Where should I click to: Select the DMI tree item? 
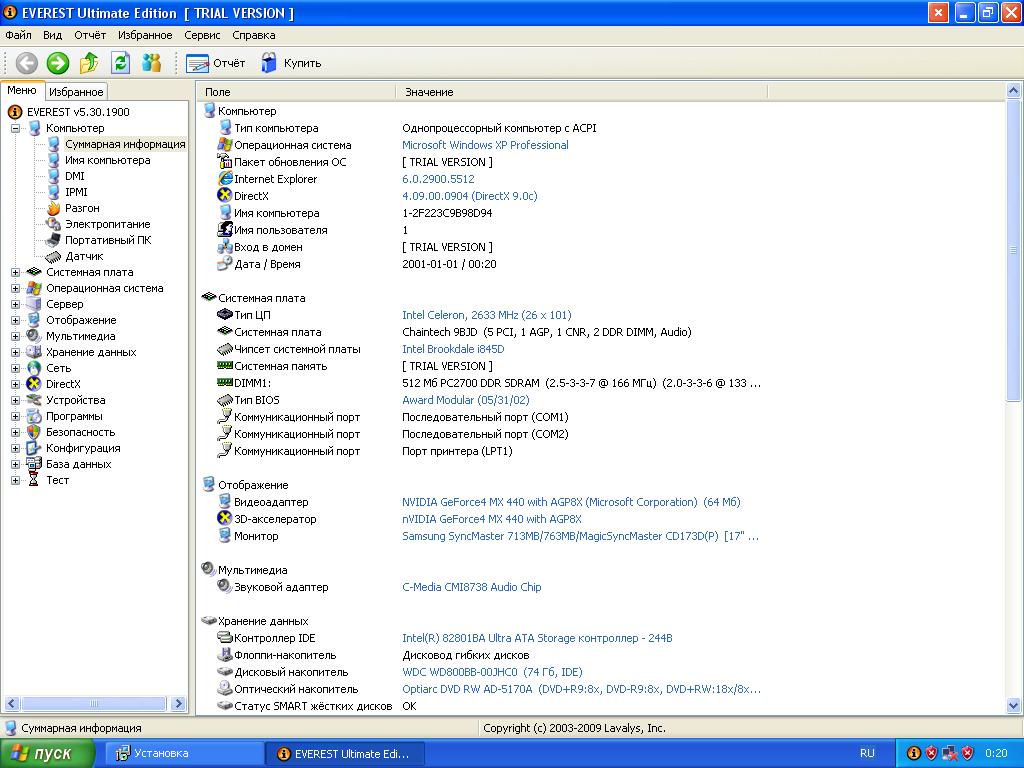click(74, 176)
